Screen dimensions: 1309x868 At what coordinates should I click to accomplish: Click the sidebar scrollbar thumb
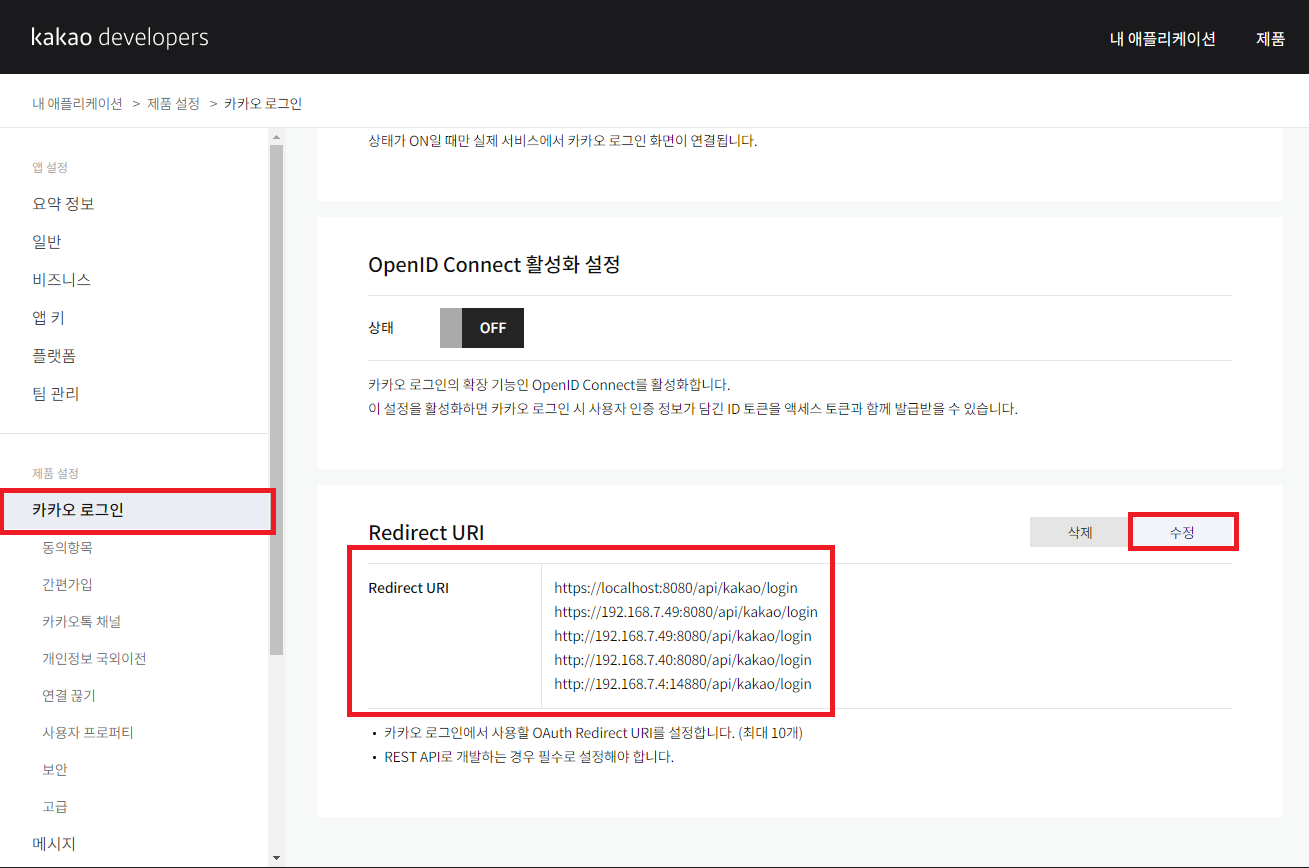(276, 399)
